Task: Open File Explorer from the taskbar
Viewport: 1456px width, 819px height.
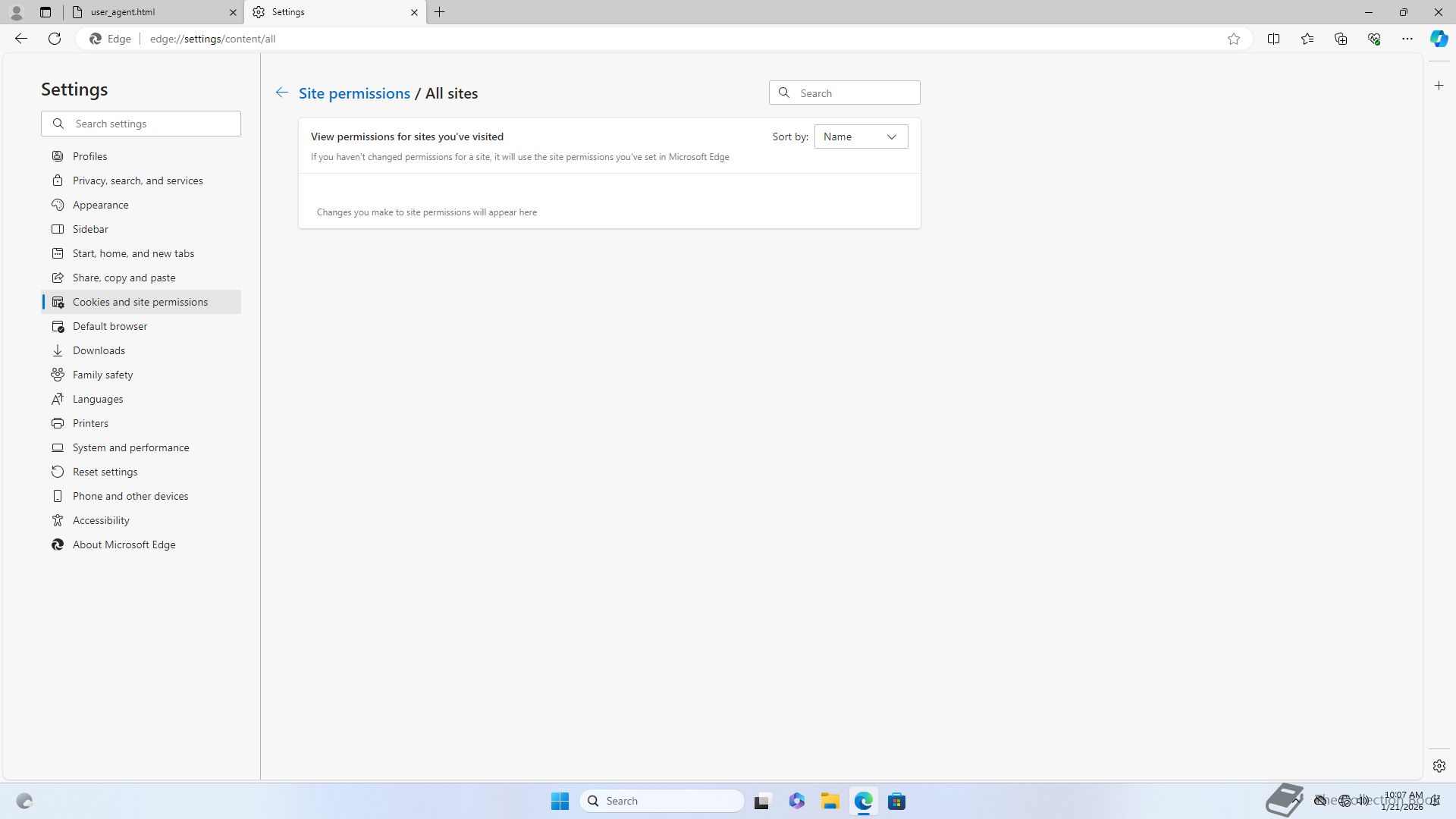Action: click(830, 801)
